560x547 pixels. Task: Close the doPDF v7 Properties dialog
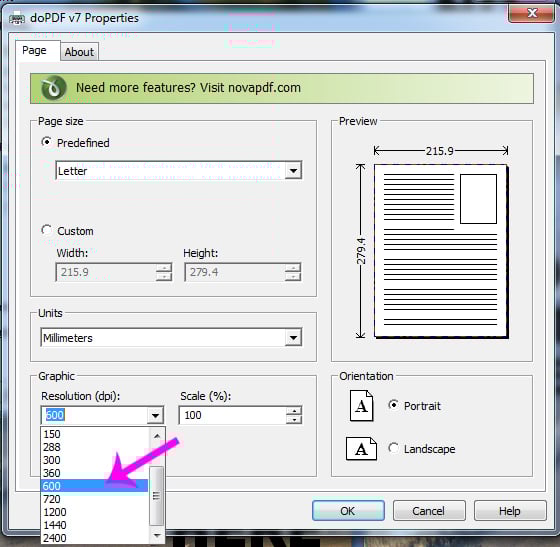pyautogui.click(x=531, y=13)
